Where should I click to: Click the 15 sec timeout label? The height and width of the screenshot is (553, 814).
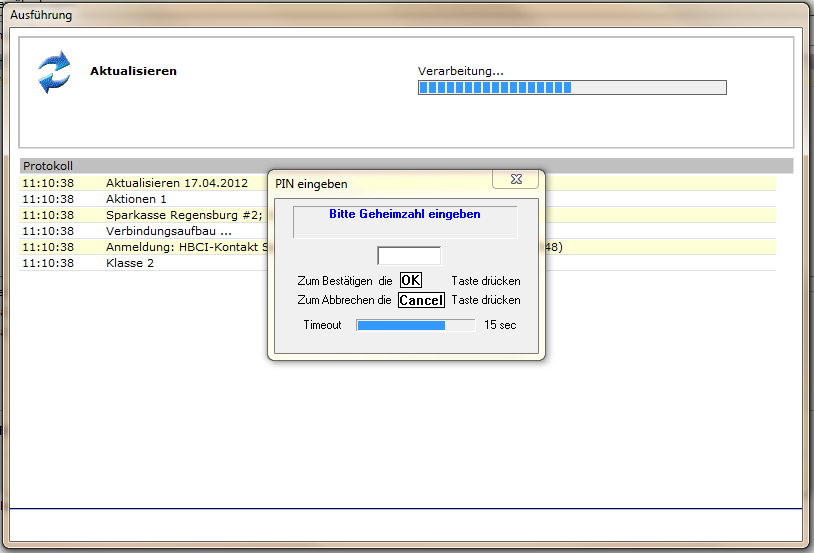tap(500, 325)
